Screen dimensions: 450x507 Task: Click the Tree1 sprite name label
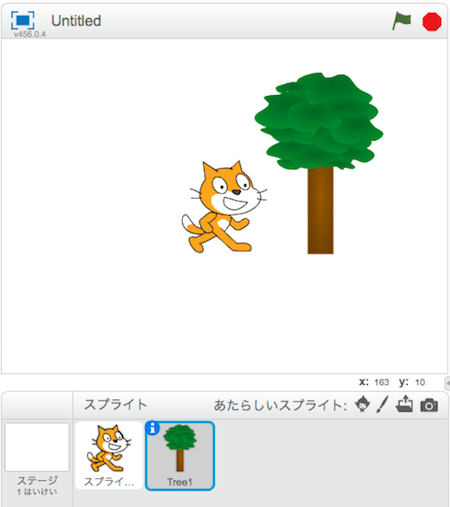[180, 482]
